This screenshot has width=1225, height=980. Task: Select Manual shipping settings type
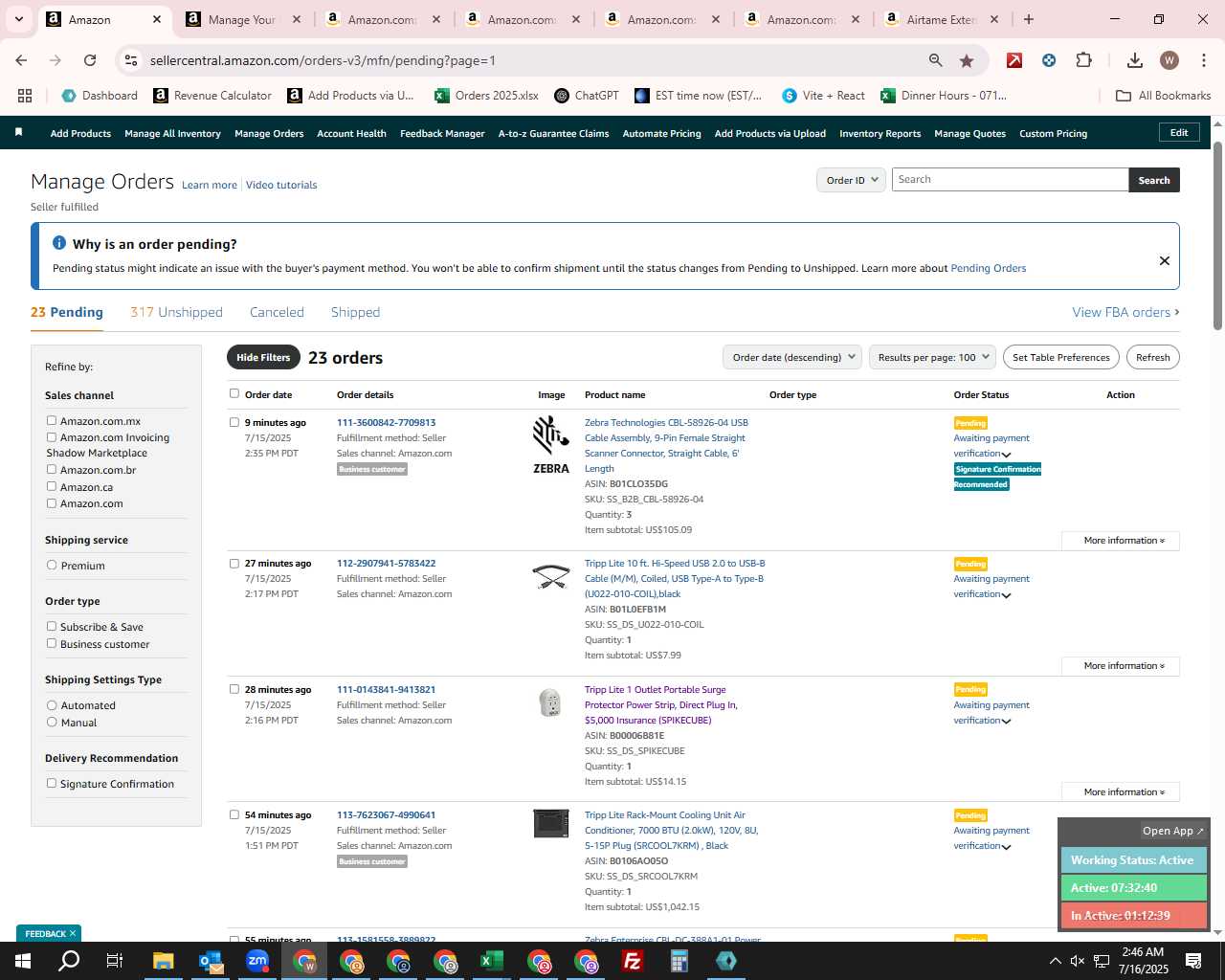52,722
